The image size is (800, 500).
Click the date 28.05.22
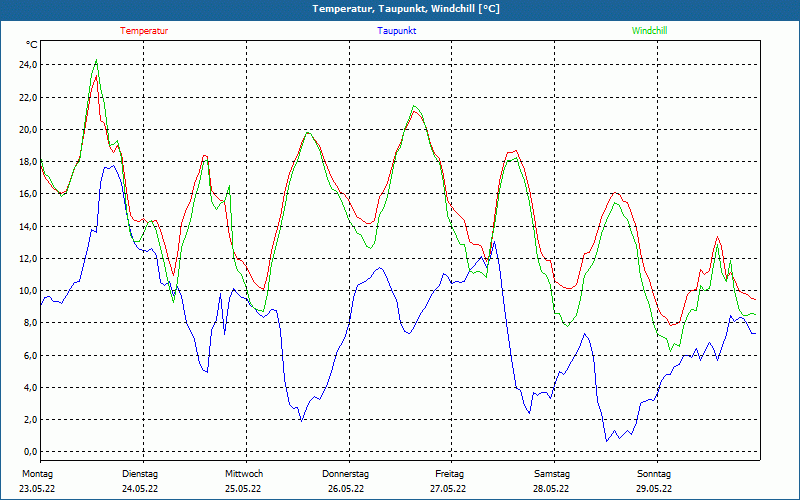click(x=551, y=489)
